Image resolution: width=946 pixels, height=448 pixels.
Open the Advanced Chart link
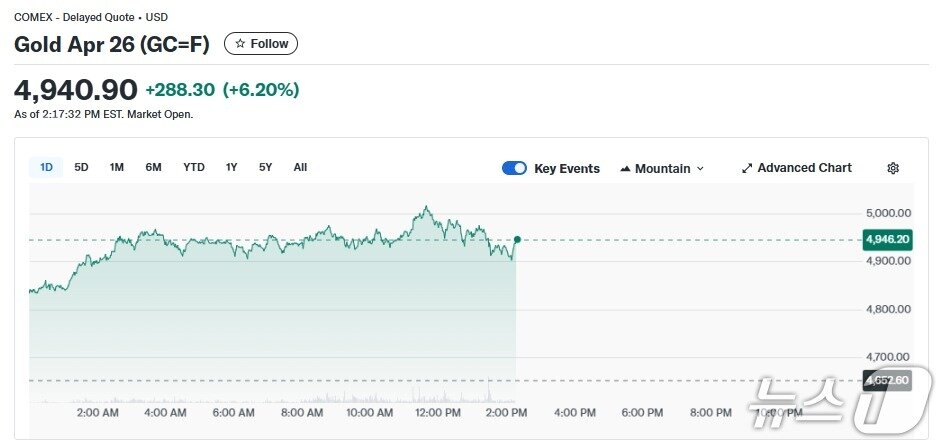tap(804, 168)
